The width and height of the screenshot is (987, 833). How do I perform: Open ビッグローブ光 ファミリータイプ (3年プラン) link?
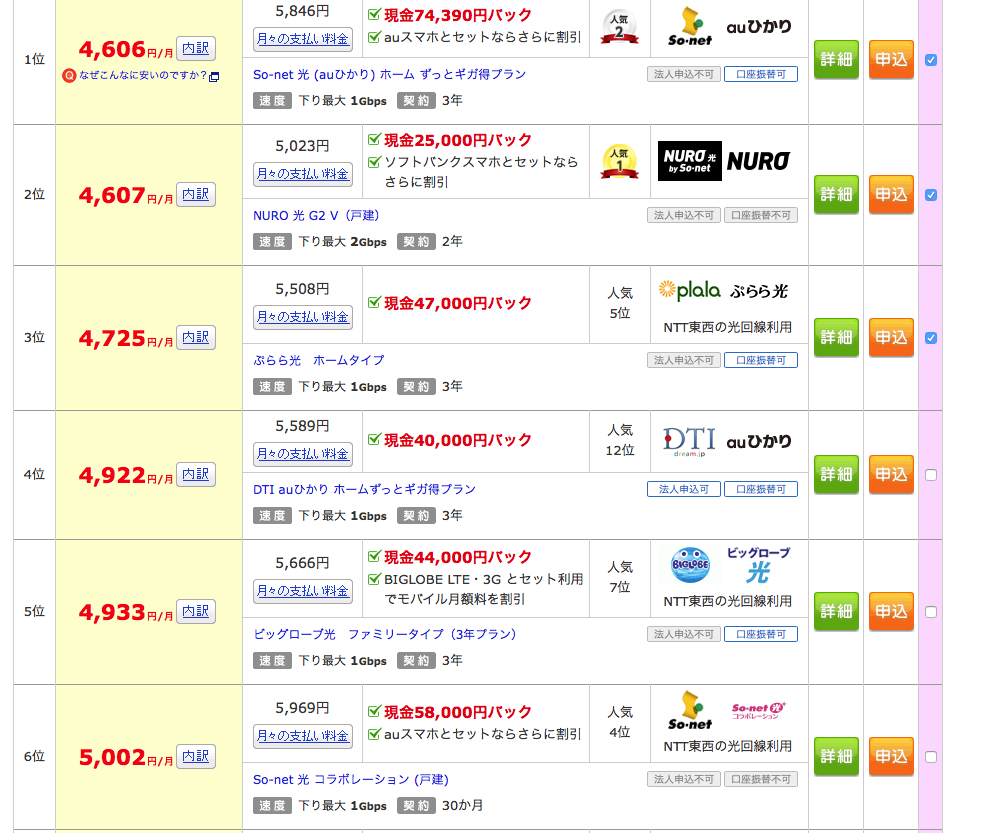[385, 634]
